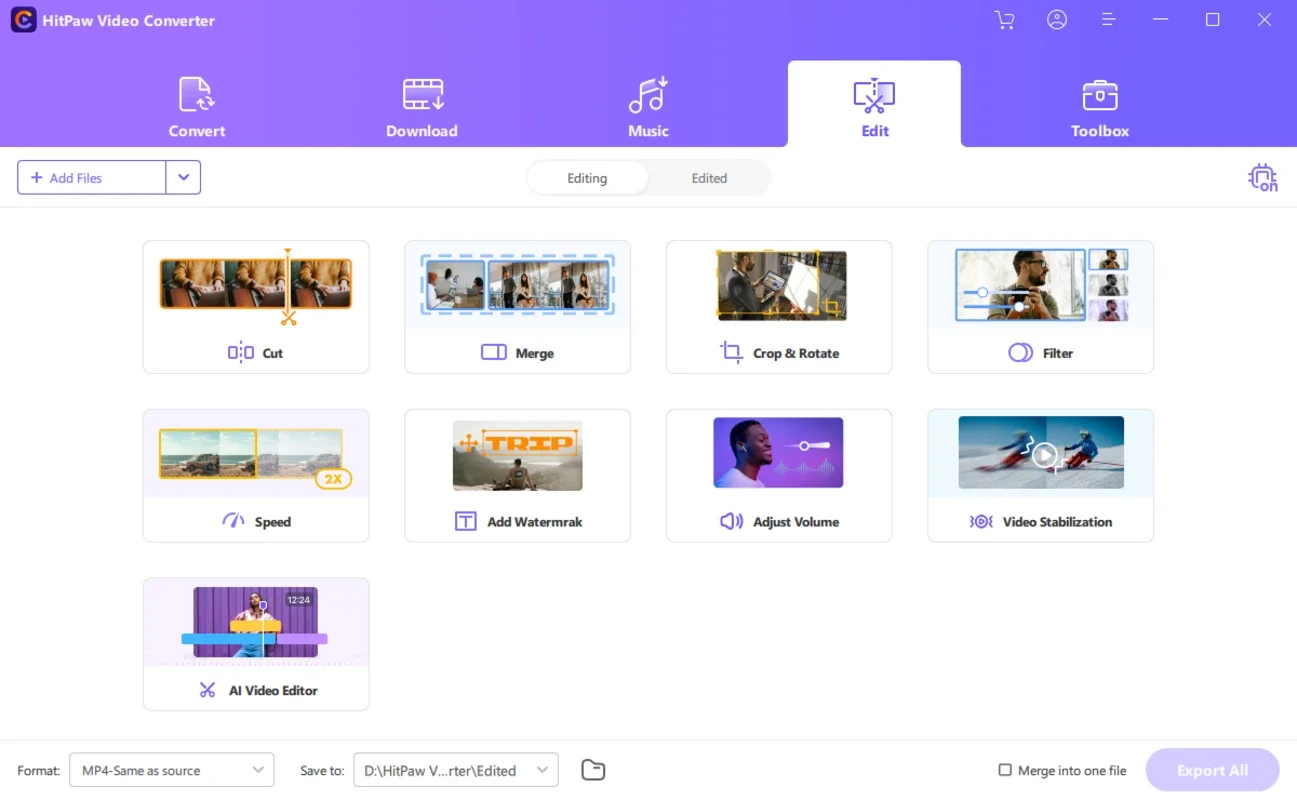Open the Format dropdown

click(x=171, y=770)
